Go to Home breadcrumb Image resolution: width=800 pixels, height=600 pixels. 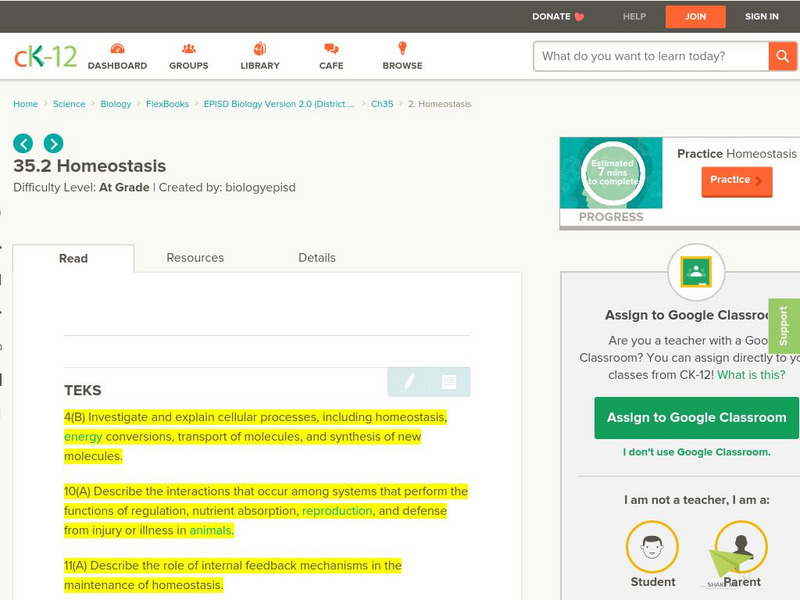(x=26, y=104)
